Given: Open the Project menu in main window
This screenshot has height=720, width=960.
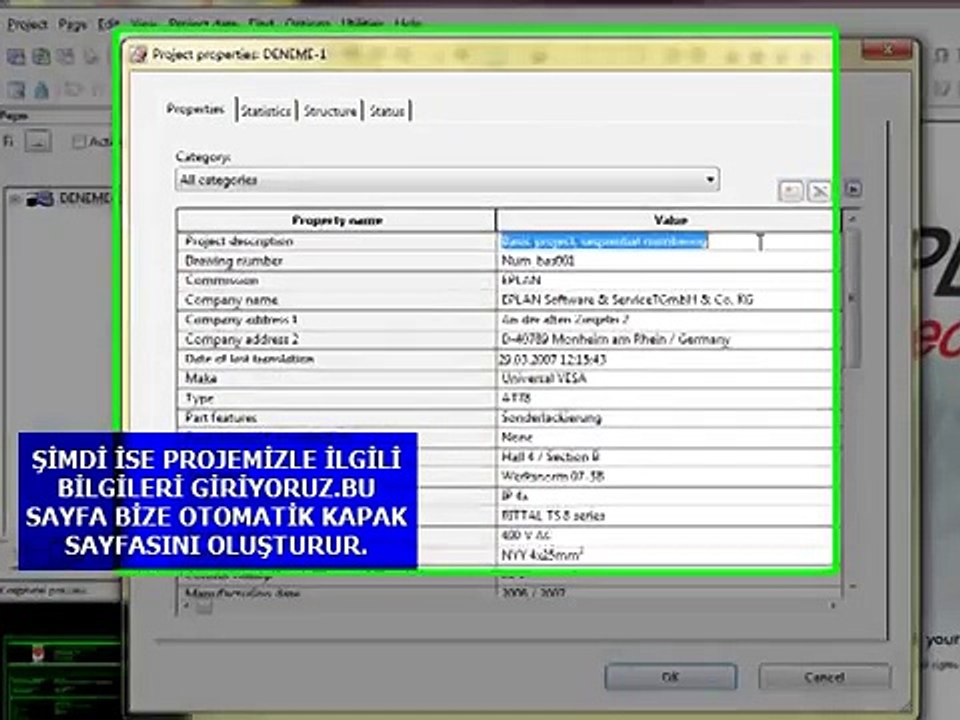Looking at the screenshot, I should coord(27,24).
